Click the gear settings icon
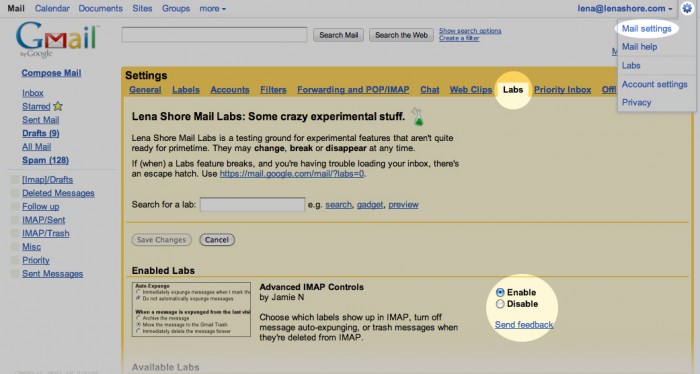The width and height of the screenshot is (700, 374). pyautogui.click(x=687, y=8)
